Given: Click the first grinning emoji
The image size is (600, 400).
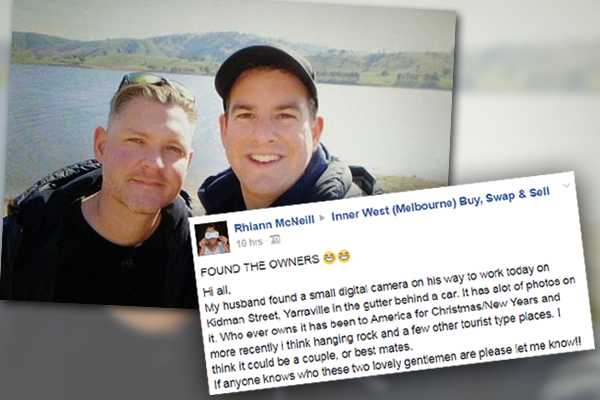Looking at the screenshot, I should [x=328, y=258].
